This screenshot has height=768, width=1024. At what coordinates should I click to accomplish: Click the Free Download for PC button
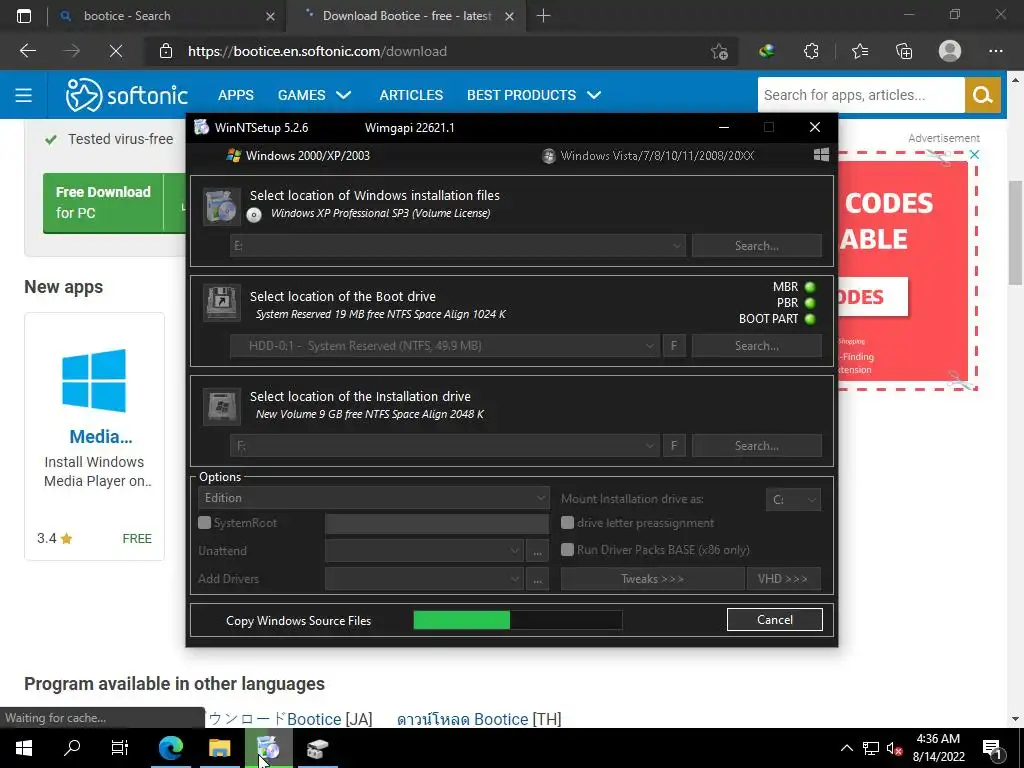point(103,202)
